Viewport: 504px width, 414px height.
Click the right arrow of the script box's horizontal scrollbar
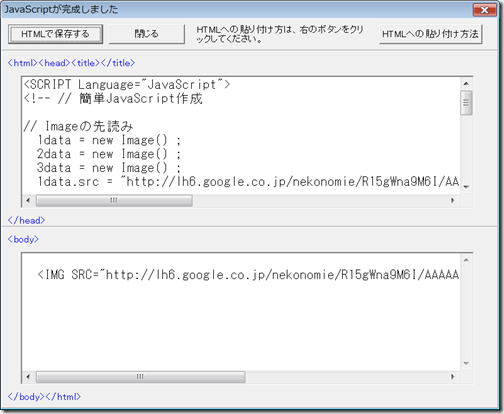tap(453, 200)
